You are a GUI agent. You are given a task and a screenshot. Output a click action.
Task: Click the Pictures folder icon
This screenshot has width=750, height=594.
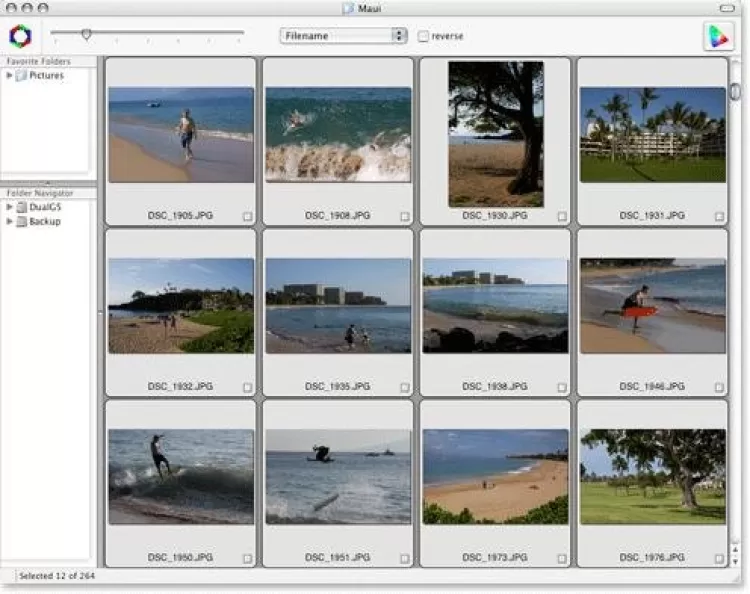pos(22,76)
